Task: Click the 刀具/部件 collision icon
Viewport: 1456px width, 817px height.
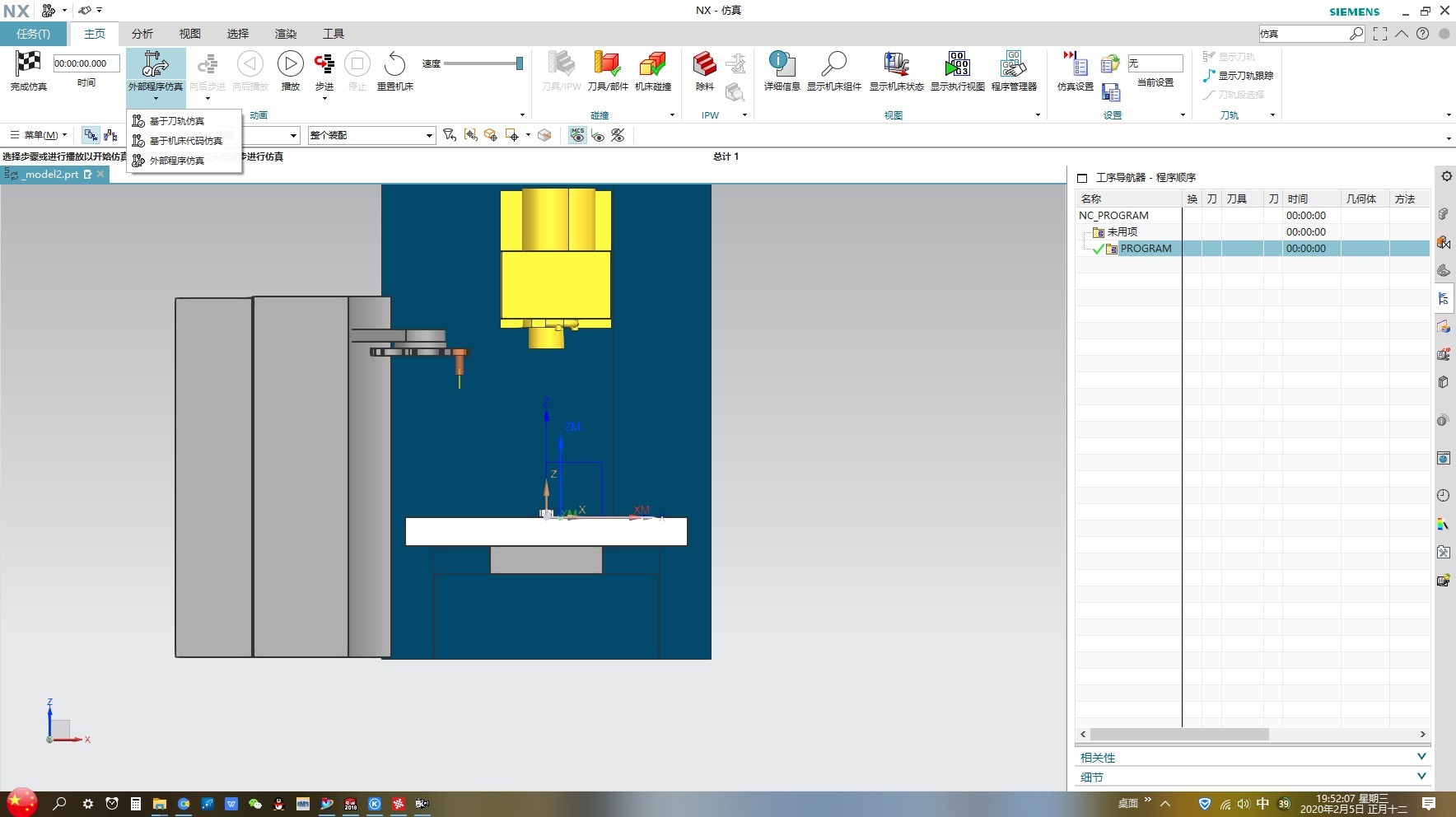Action: click(607, 63)
